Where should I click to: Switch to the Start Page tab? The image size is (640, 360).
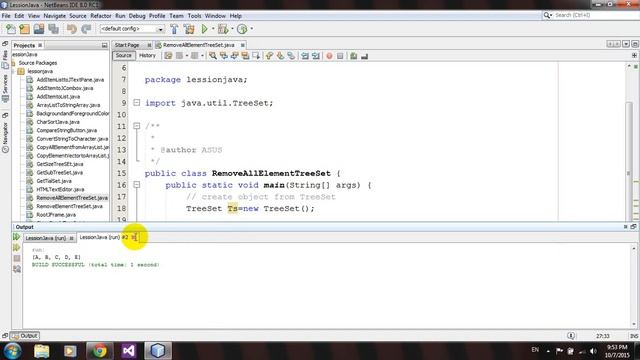127,45
